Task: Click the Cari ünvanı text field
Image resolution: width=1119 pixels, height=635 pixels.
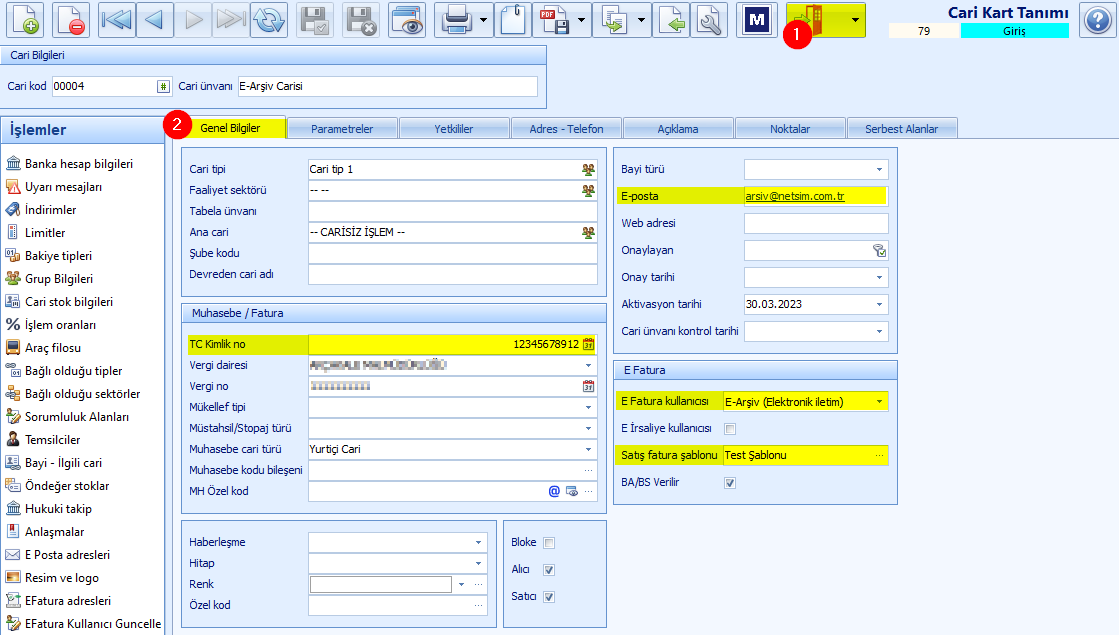Action: pyautogui.click(x=388, y=86)
